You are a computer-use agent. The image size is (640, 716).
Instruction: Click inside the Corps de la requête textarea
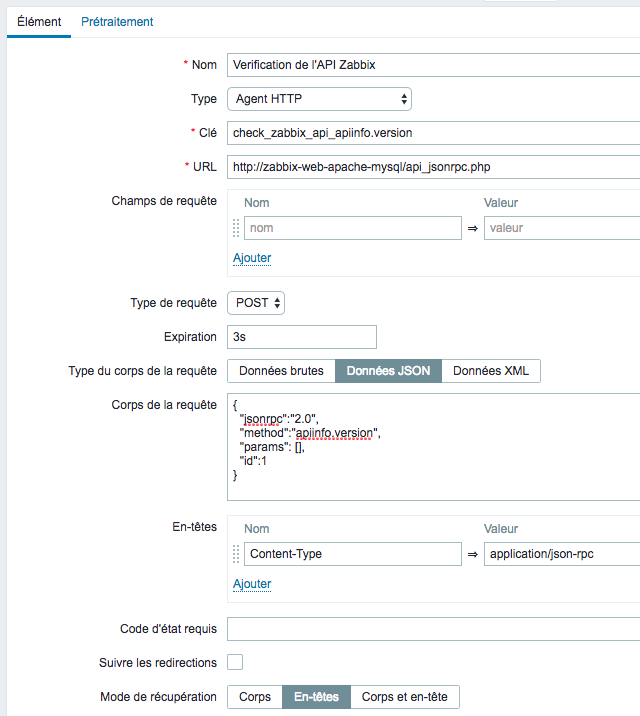pos(434,447)
